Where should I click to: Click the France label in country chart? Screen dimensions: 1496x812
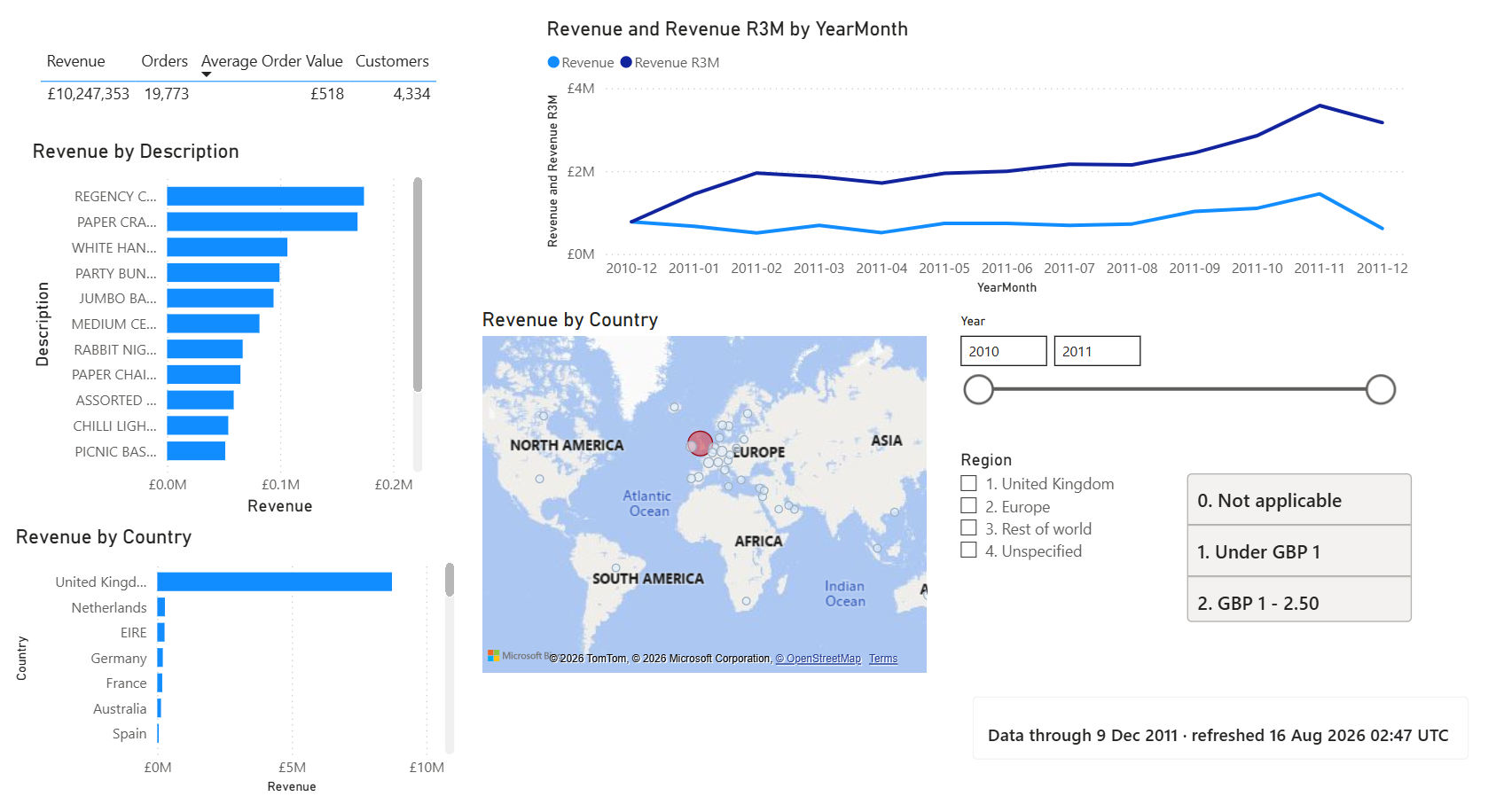click(126, 683)
